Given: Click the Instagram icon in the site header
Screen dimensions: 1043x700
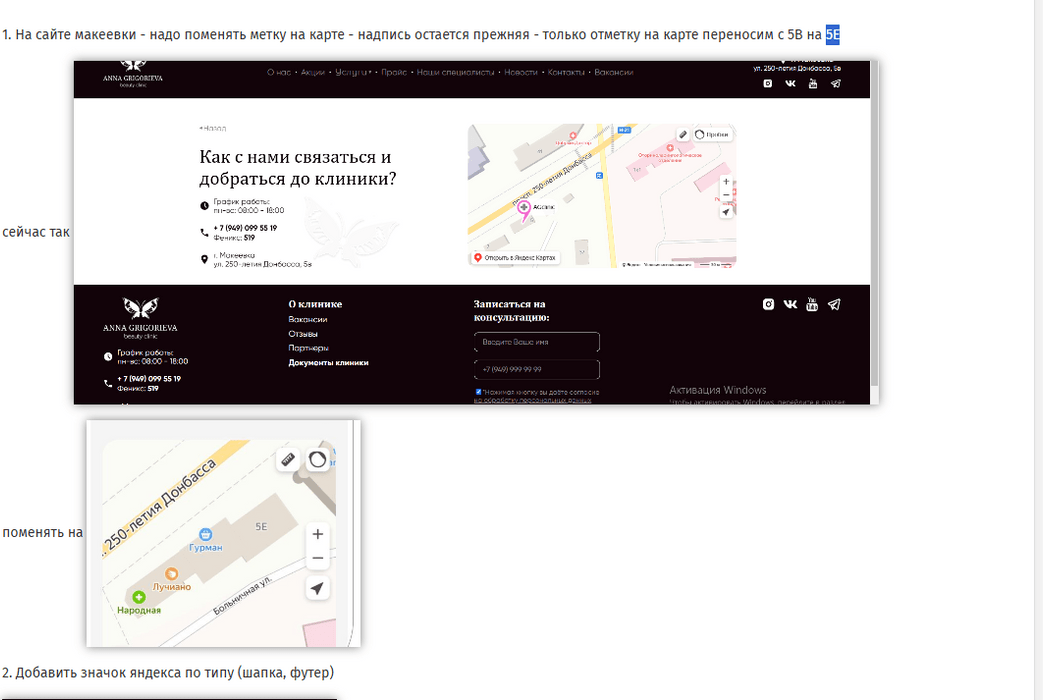Looking at the screenshot, I should [x=768, y=84].
